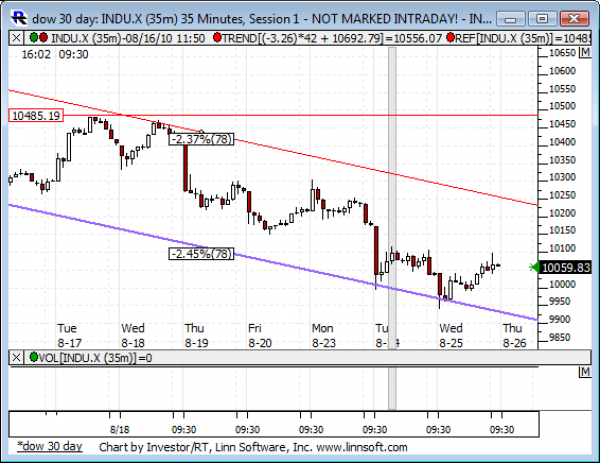Click the green dot before INDU.X label
600x463 pixels.
pos(34,37)
